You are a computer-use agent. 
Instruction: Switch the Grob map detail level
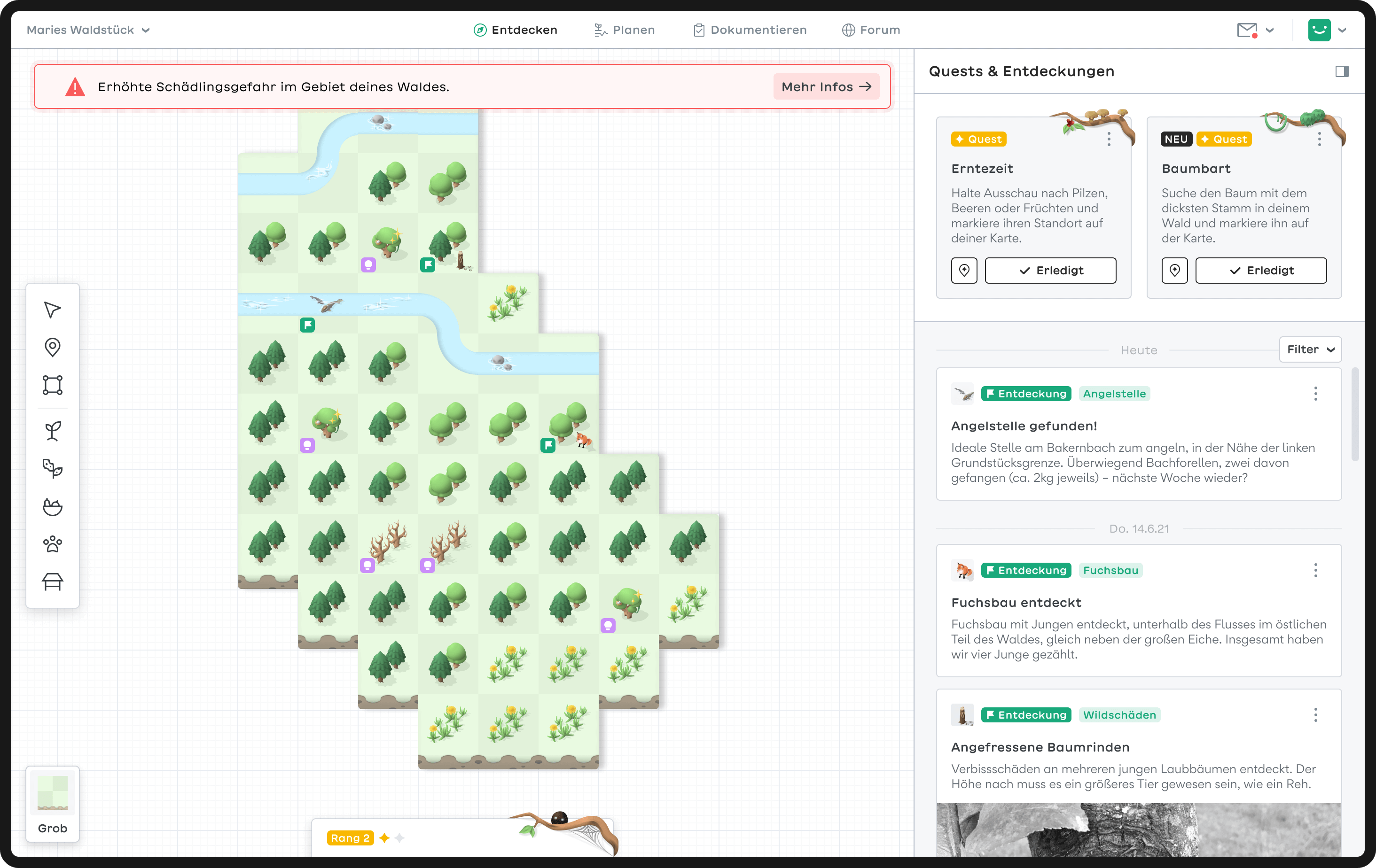pyautogui.click(x=53, y=804)
